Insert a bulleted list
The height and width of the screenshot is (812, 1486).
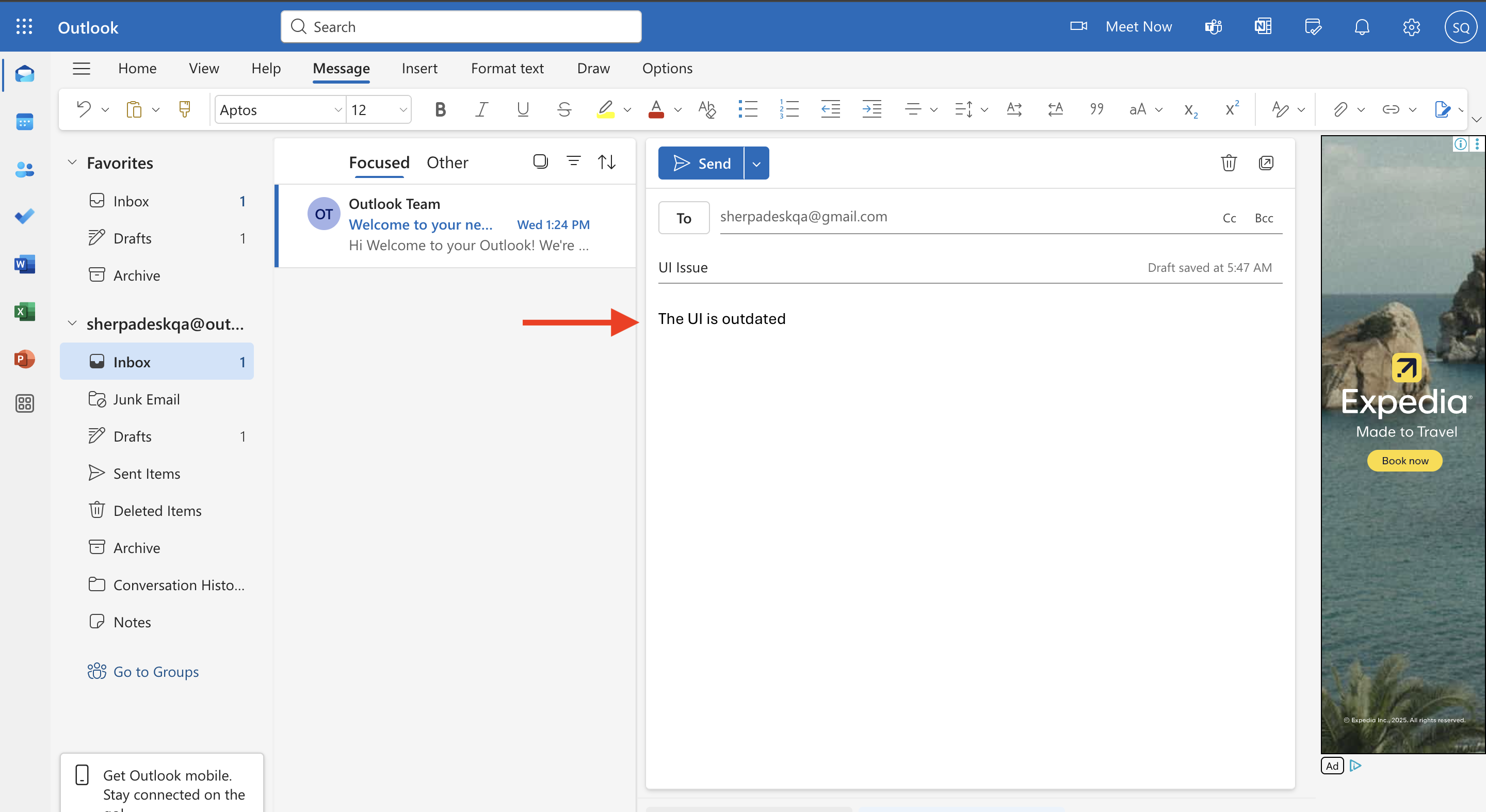pyautogui.click(x=748, y=109)
